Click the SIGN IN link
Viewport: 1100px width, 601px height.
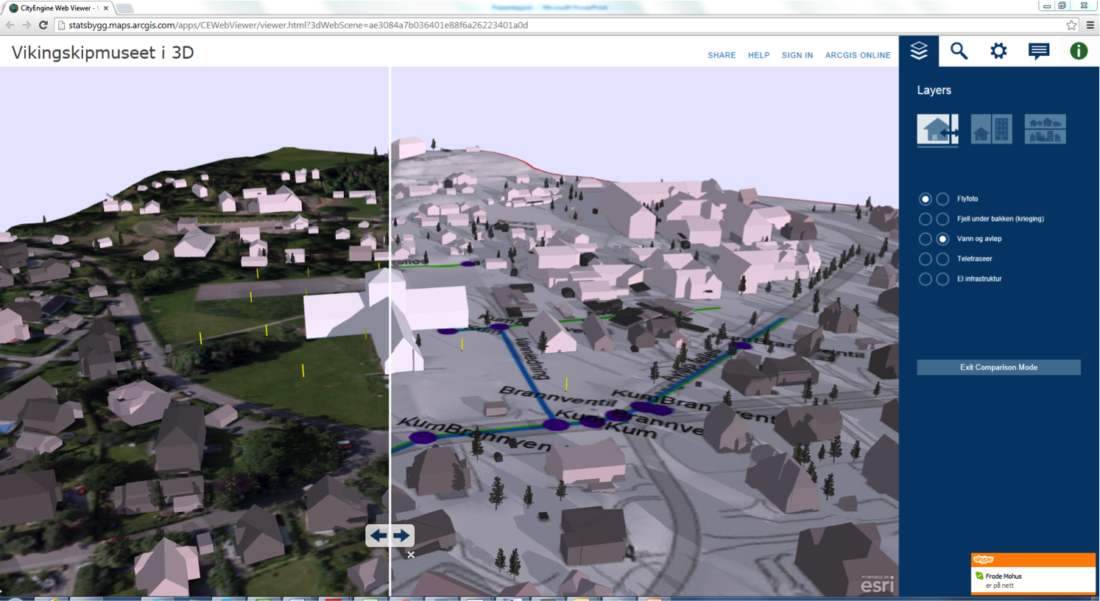[x=797, y=55]
